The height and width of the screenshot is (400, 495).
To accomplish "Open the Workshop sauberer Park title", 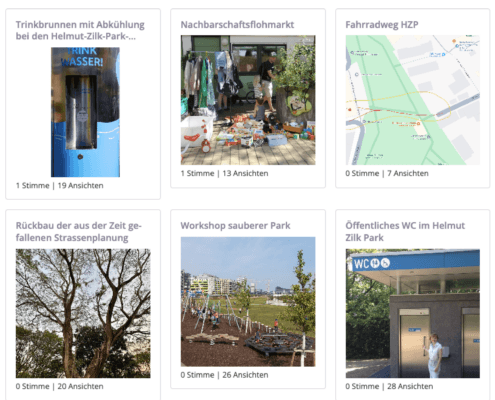I will point(235,226).
